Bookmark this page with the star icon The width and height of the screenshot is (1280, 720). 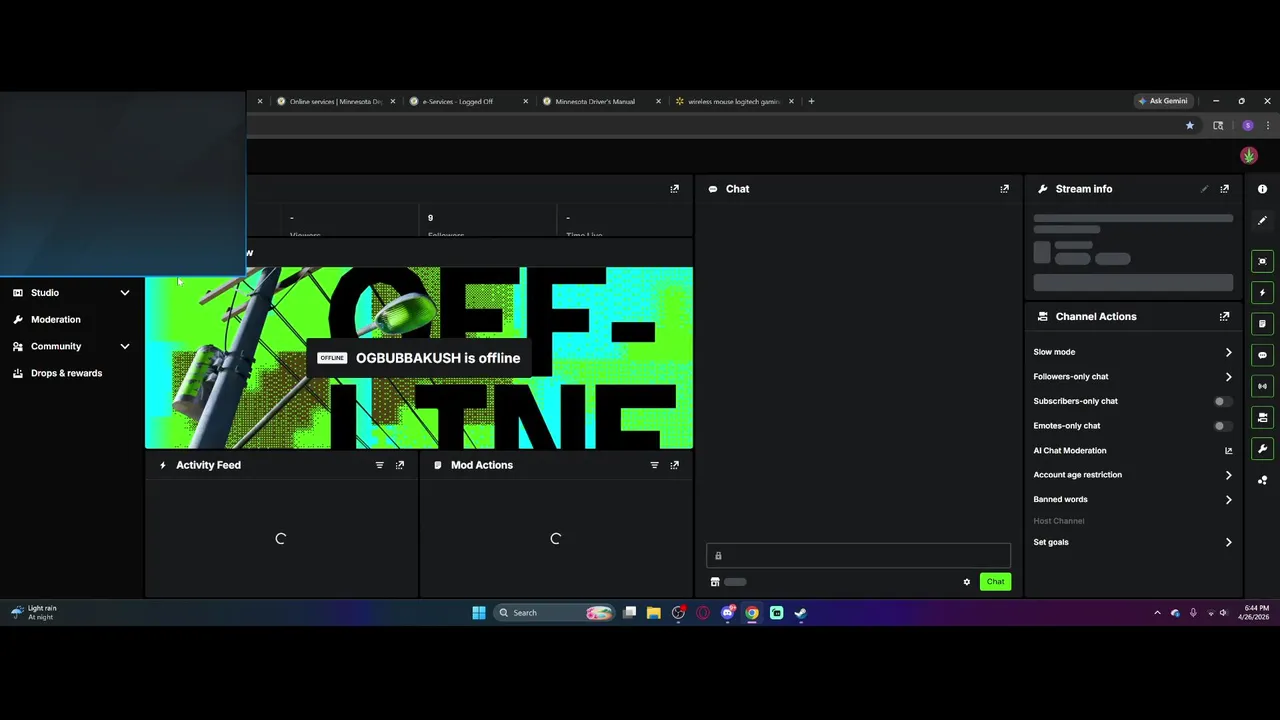tap(1189, 126)
